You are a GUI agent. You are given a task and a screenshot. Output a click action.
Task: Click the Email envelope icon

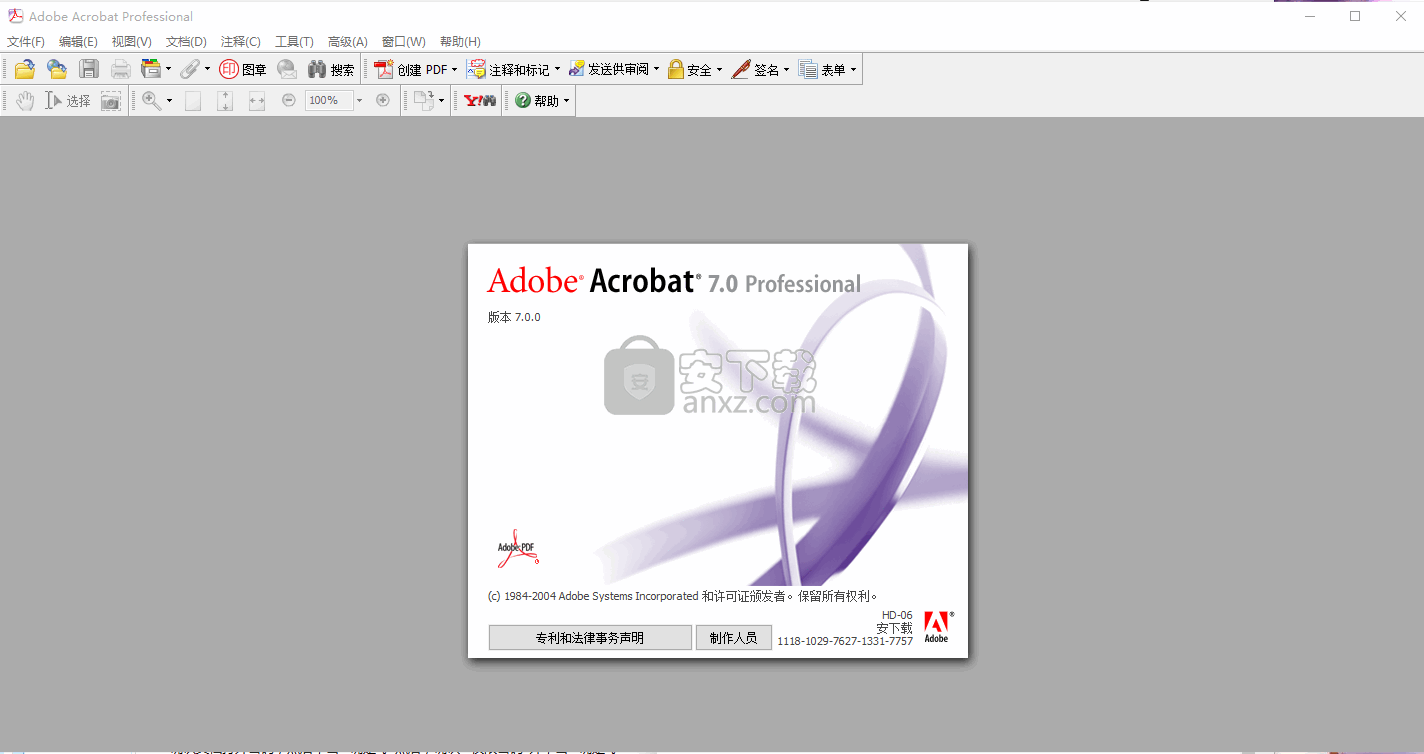click(287, 69)
